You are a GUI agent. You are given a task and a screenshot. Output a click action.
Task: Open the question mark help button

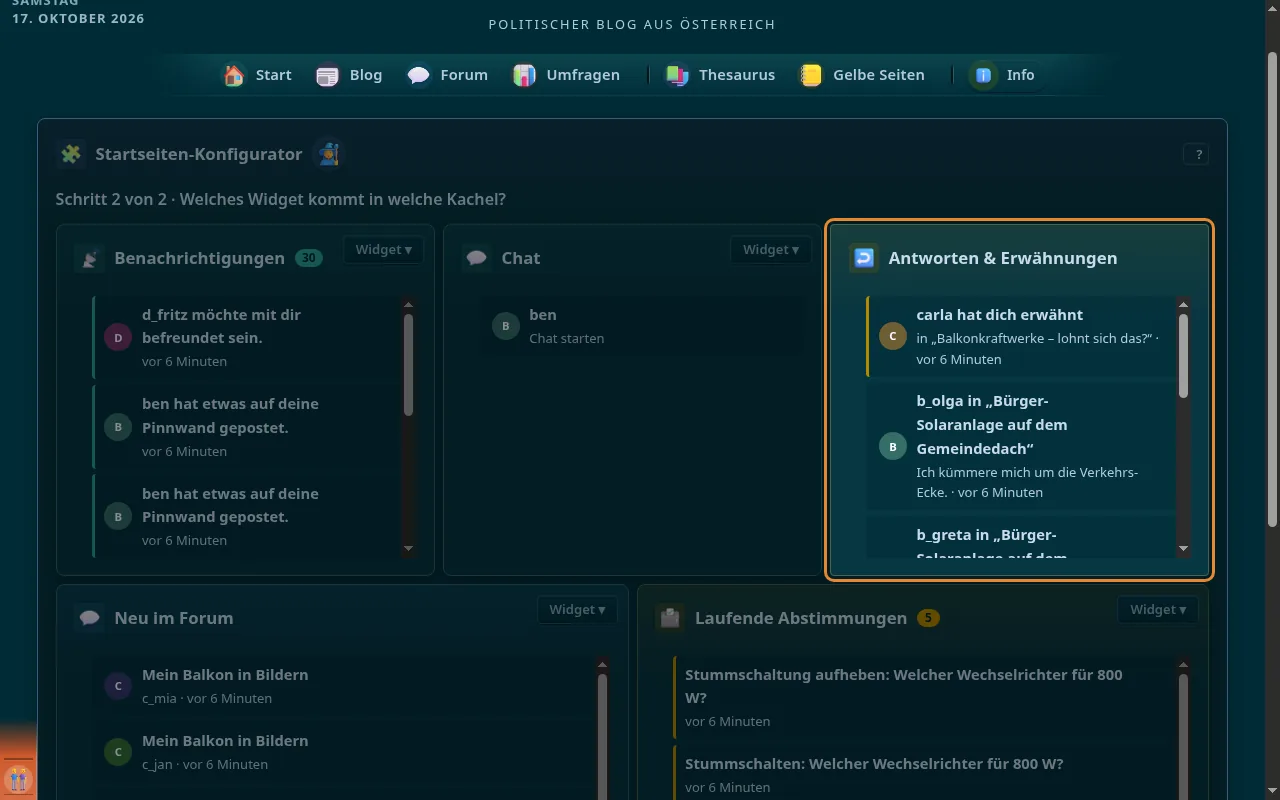tap(1196, 154)
